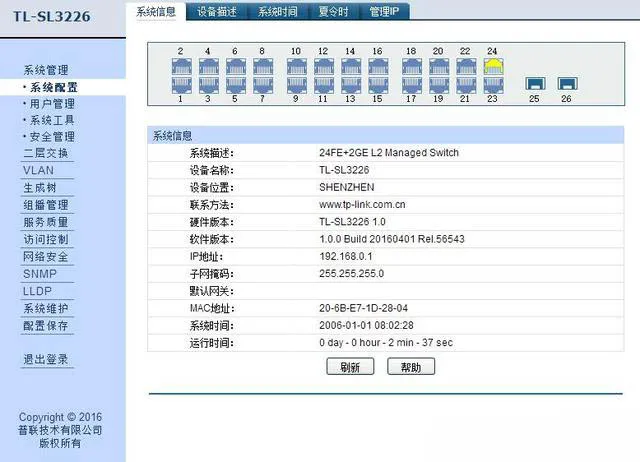Click the IP address value 192.168.0.1
This screenshot has width=640, height=462.
tap(345, 256)
